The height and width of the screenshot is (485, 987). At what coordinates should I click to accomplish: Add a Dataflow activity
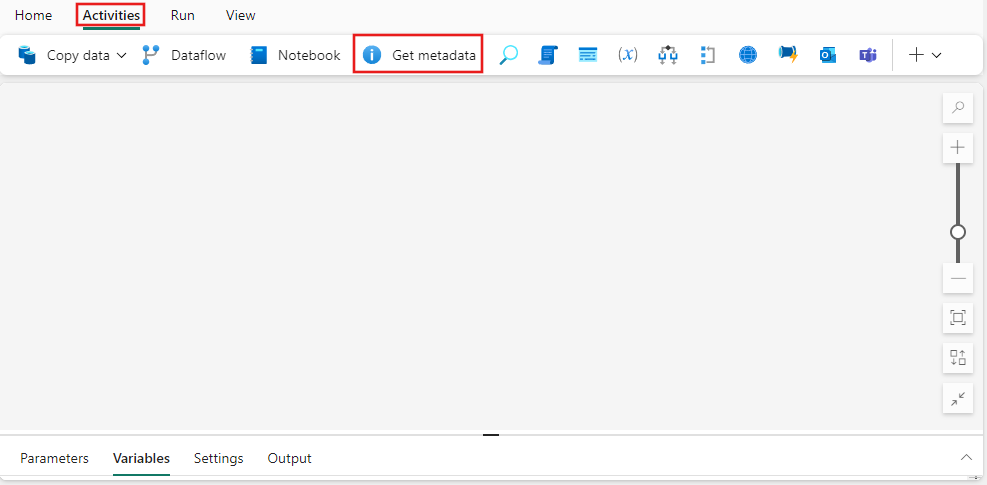point(184,55)
